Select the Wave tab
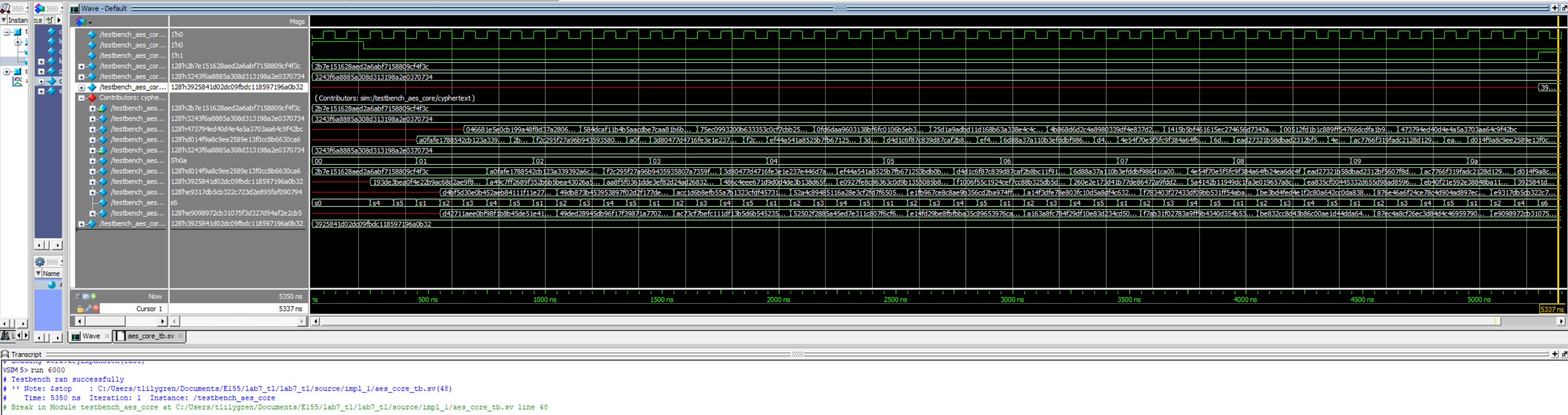This screenshot has height=415, width=1568. pyautogui.click(x=90, y=336)
